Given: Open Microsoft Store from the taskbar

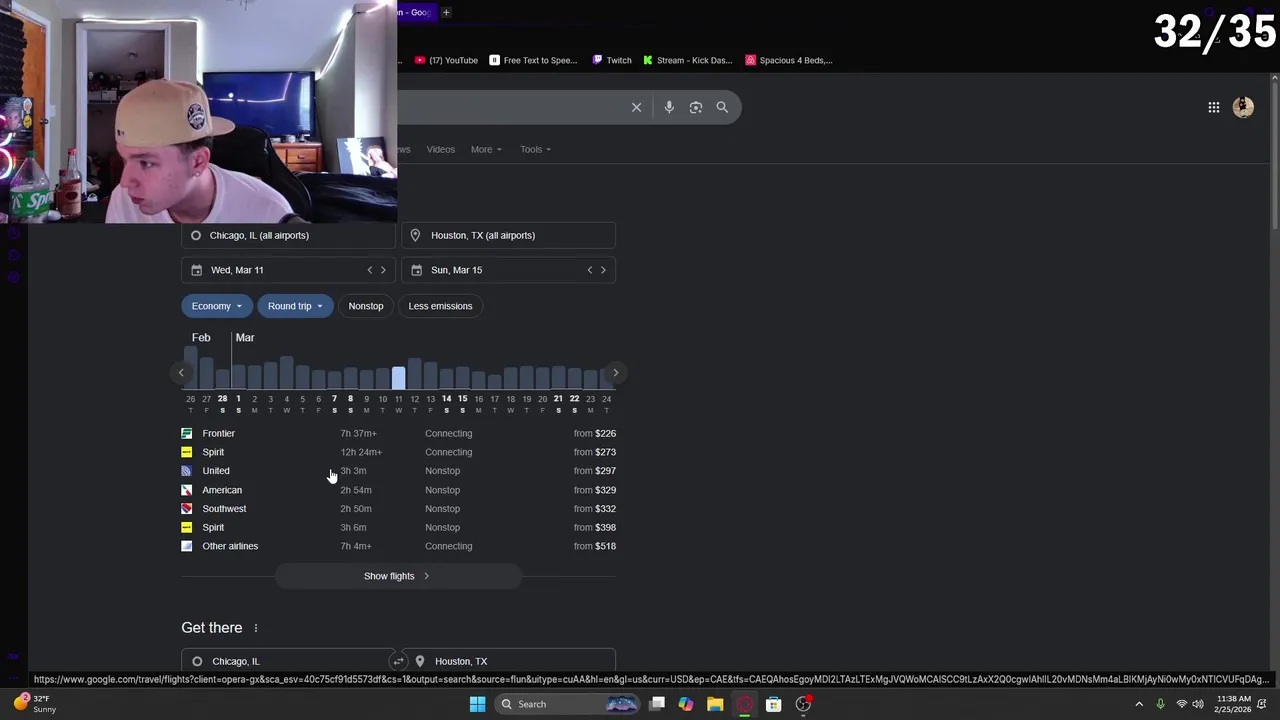Looking at the screenshot, I should click(773, 704).
